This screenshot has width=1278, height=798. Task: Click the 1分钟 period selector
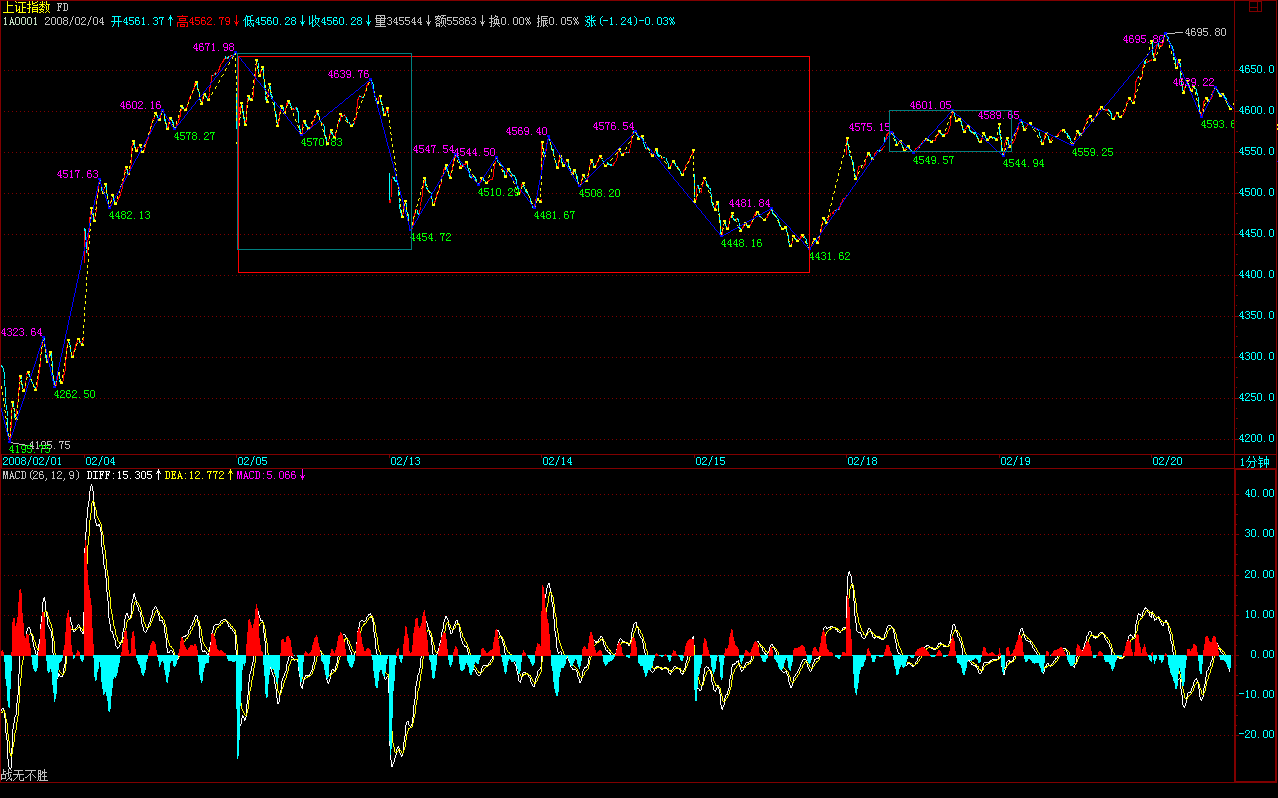pyautogui.click(x=1255, y=462)
